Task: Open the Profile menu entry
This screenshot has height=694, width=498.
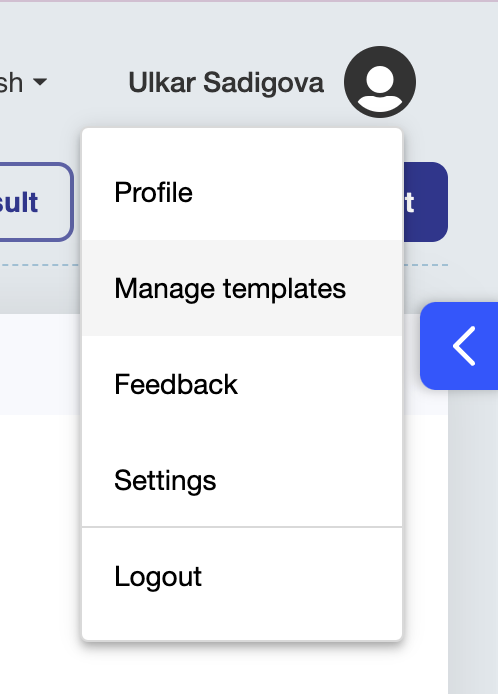Action: click(242, 193)
